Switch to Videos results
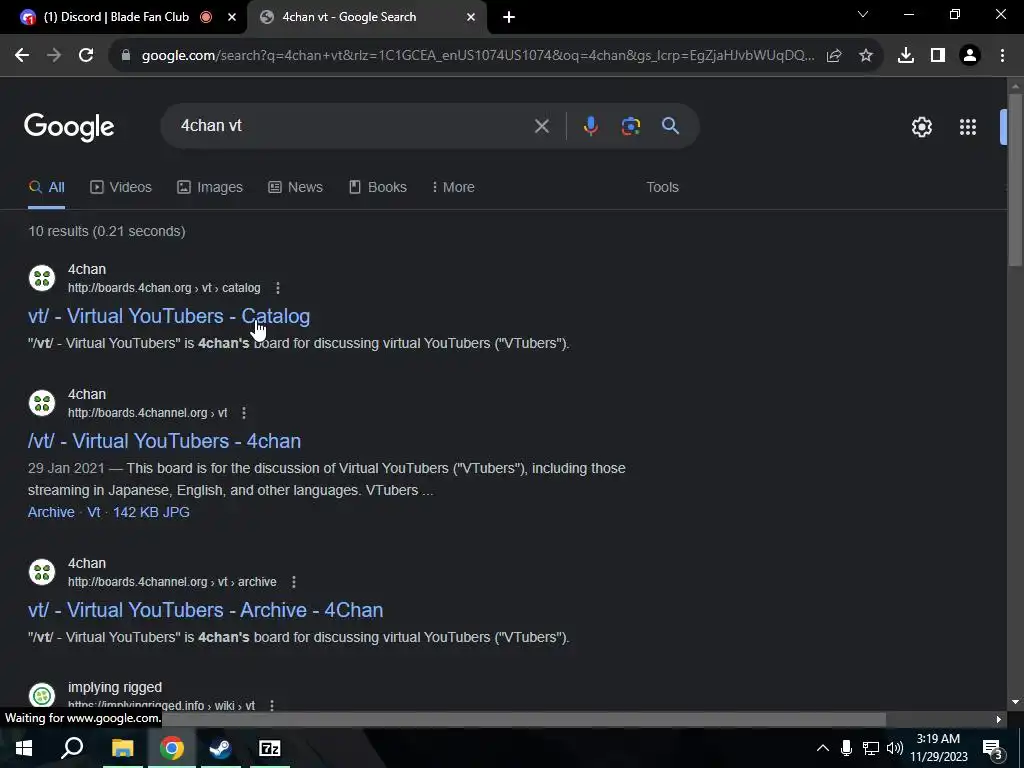The height and width of the screenshot is (768, 1024). click(x=121, y=187)
